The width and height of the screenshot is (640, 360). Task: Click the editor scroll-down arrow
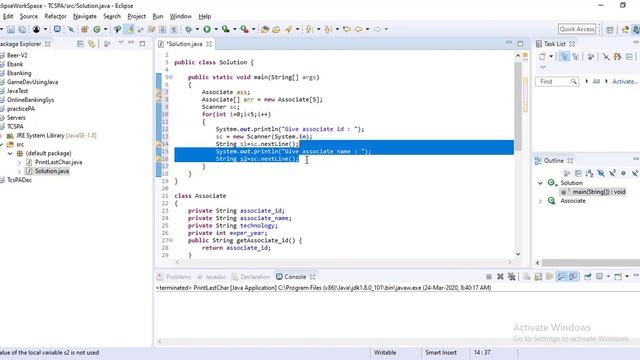tap(518, 254)
